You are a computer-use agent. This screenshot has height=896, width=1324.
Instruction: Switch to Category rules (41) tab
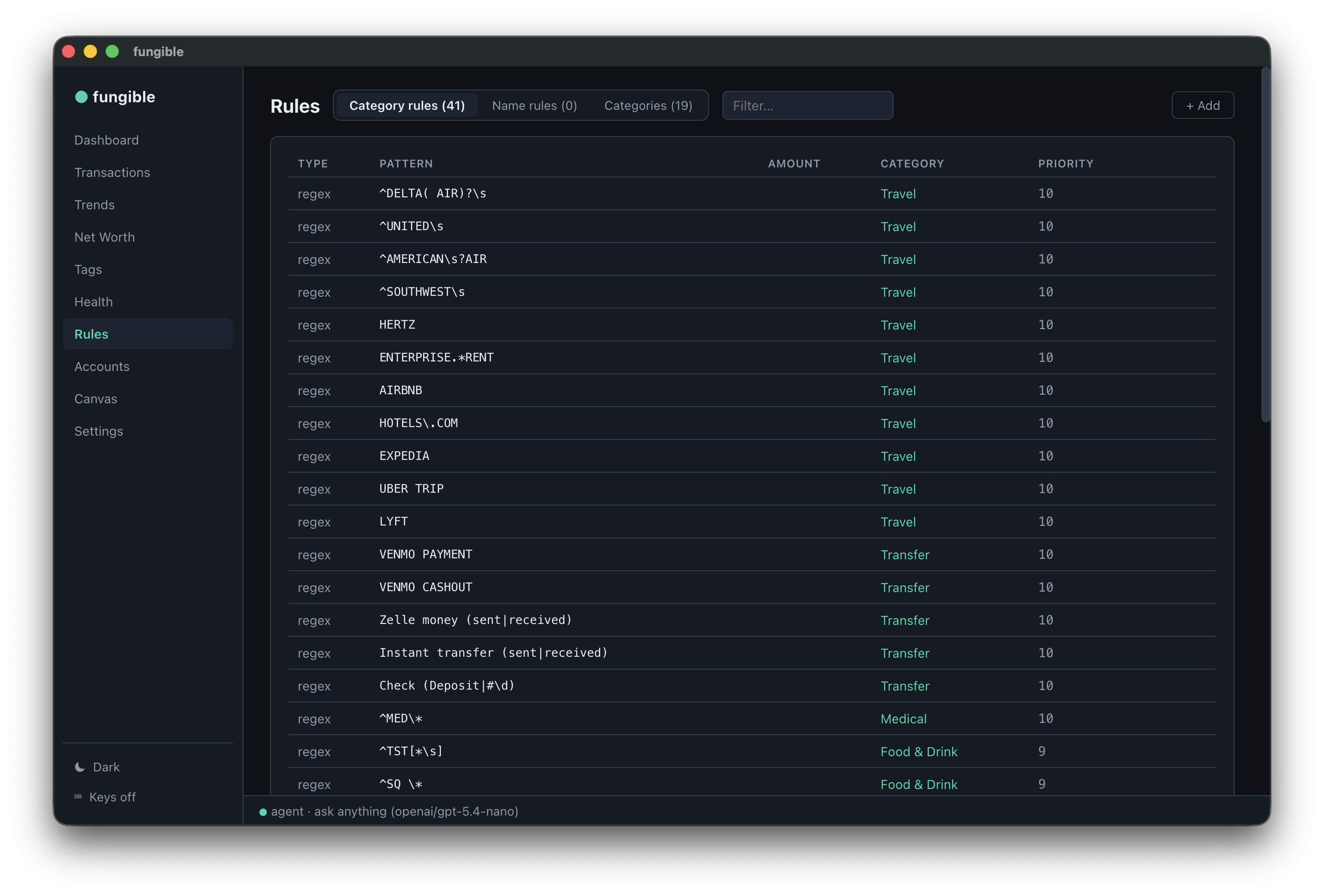coord(407,106)
